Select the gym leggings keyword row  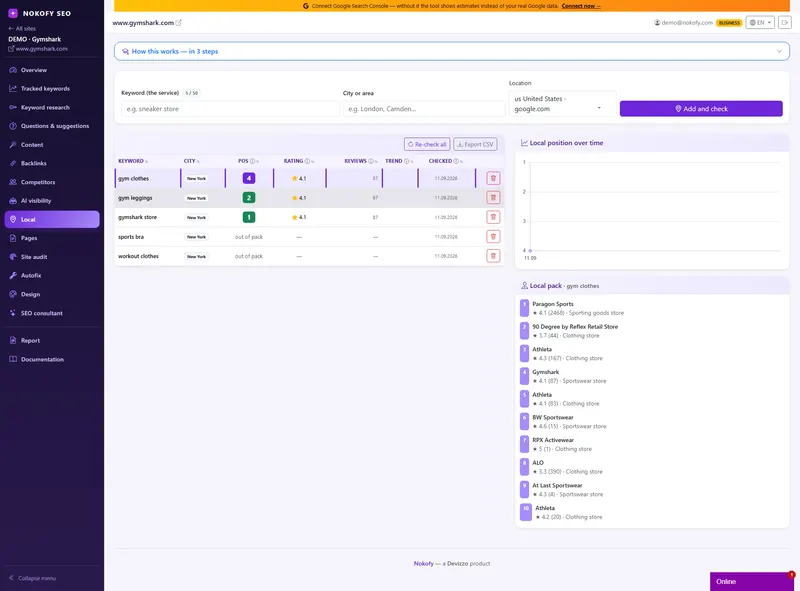(309, 198)
